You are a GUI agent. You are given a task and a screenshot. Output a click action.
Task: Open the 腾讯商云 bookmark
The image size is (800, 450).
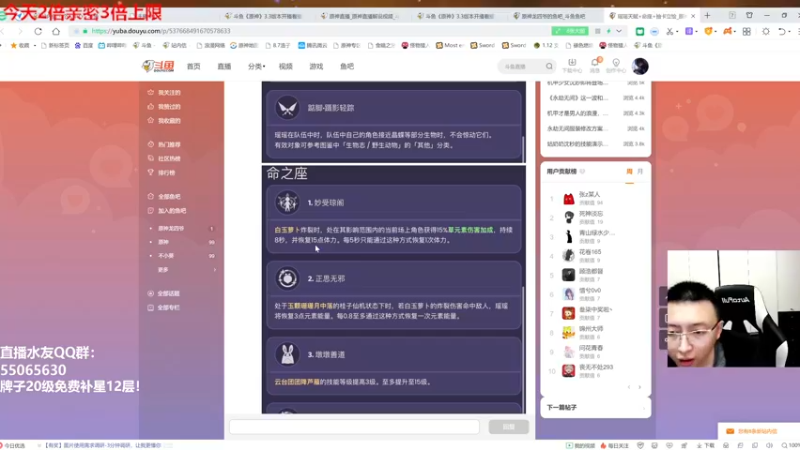312,45
